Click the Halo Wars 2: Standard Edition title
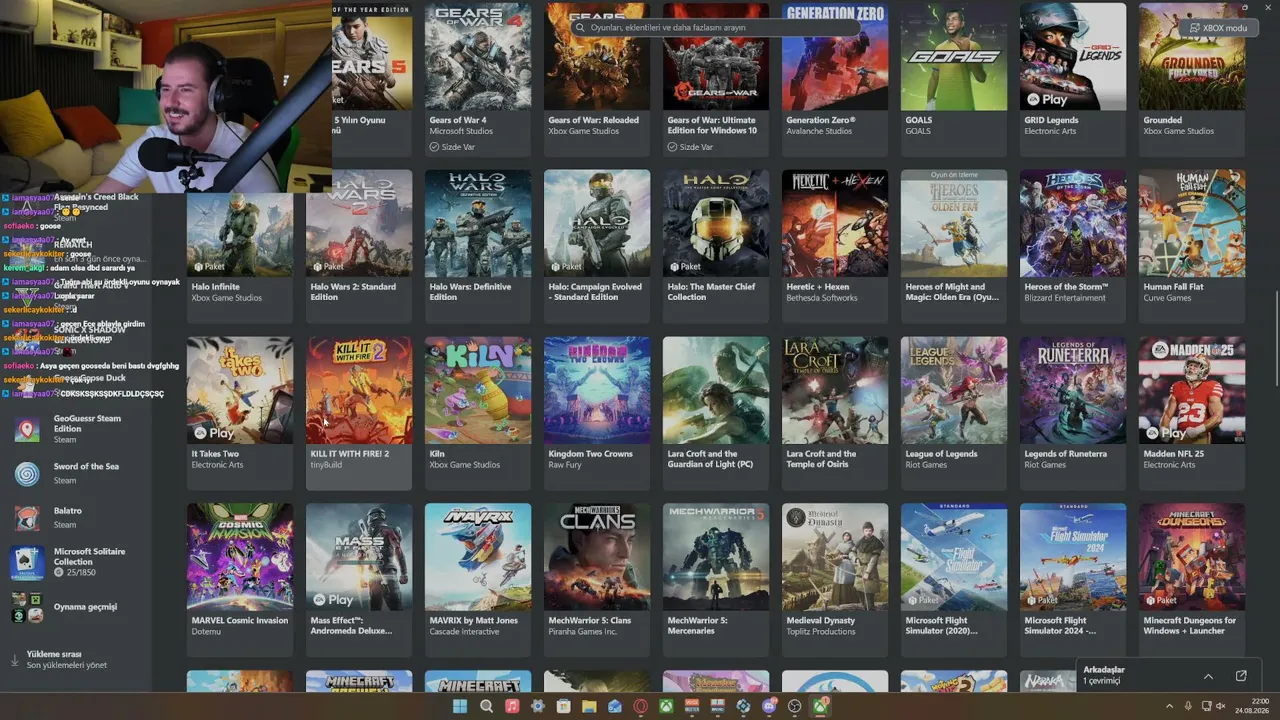 click(x=354, y=292)
